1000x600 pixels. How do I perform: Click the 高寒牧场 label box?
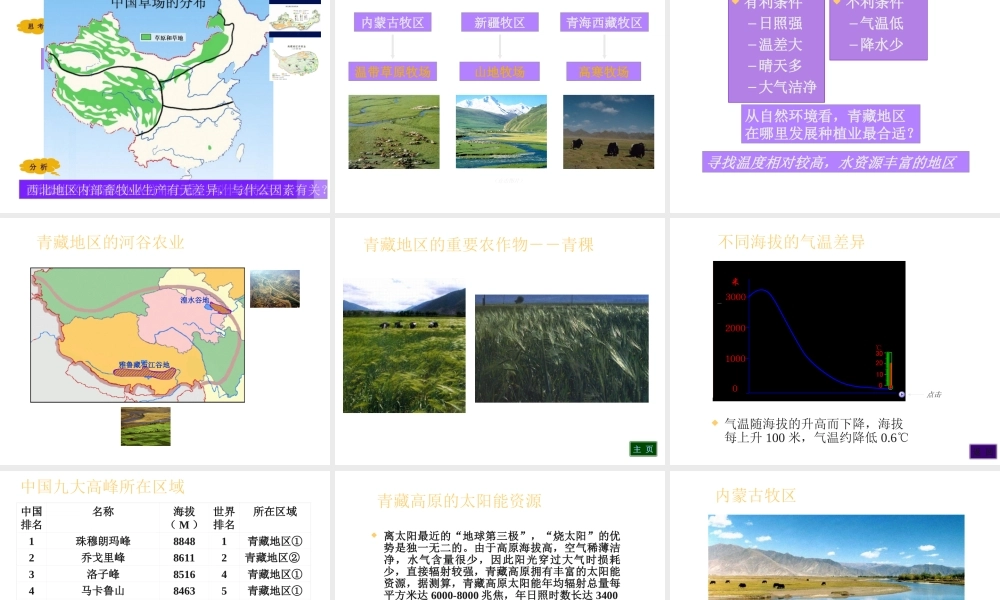click(603, 71)
